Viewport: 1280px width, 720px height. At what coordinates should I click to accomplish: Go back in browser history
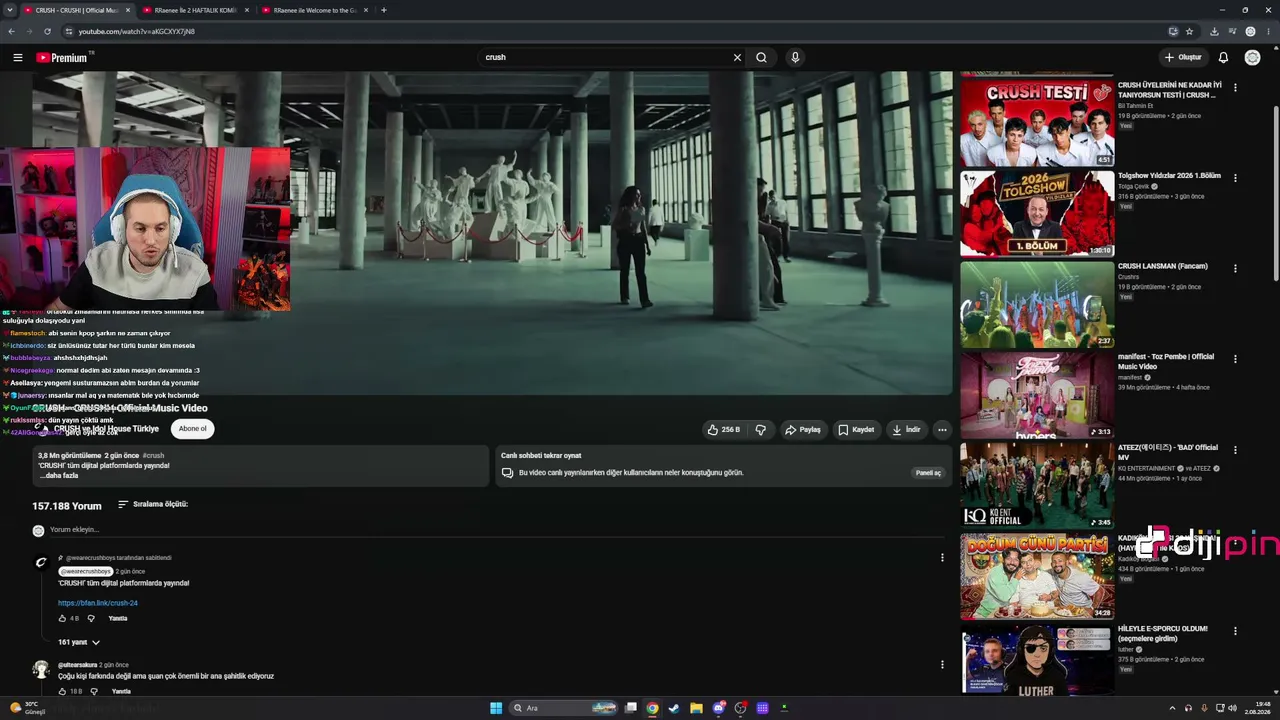point(11,31)
